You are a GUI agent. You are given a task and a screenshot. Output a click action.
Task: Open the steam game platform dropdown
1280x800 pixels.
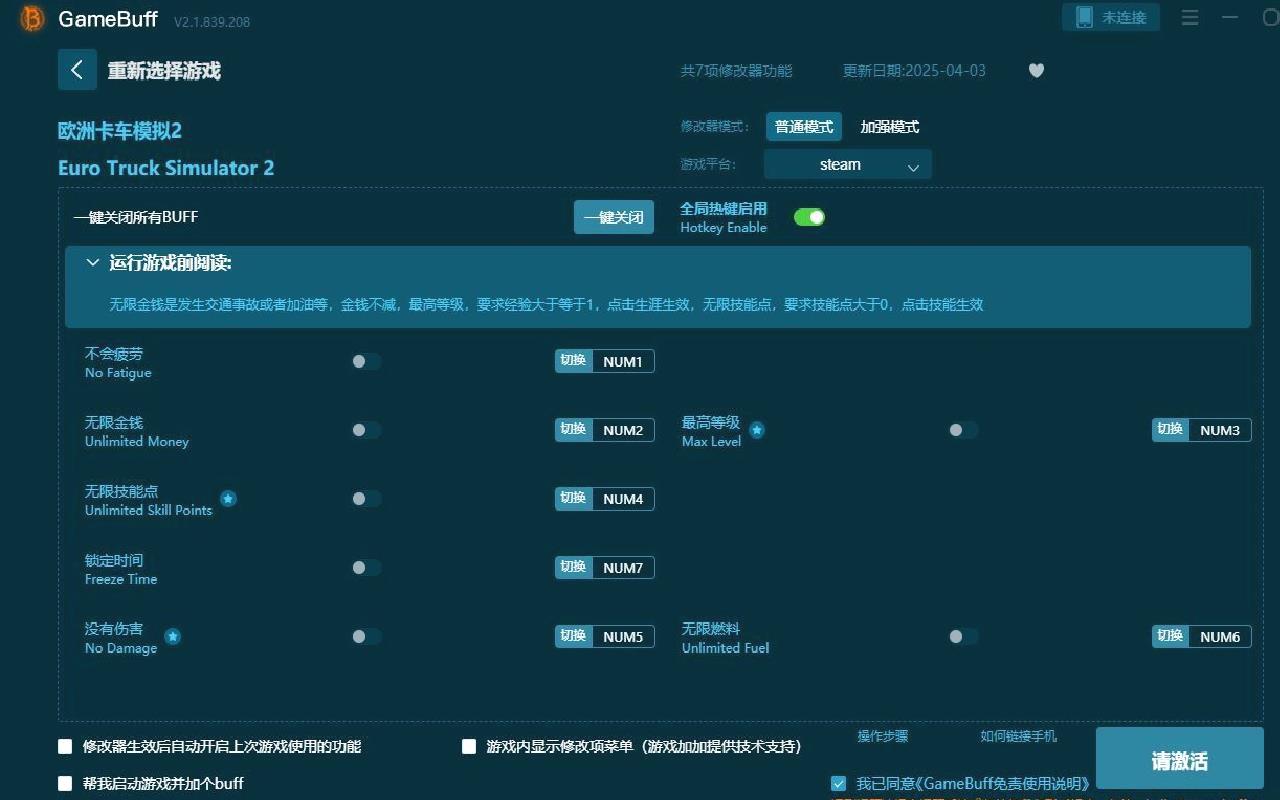[847, 164]
